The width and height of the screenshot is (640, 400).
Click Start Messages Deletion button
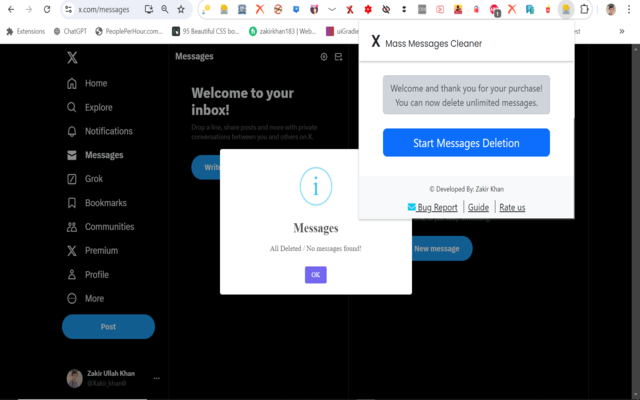466,142
